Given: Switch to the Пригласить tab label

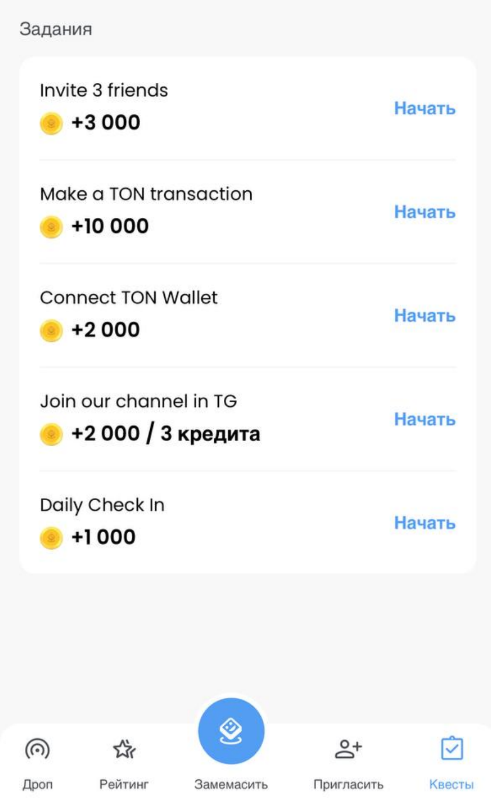Looking at the screenshot, I should 349,785.
